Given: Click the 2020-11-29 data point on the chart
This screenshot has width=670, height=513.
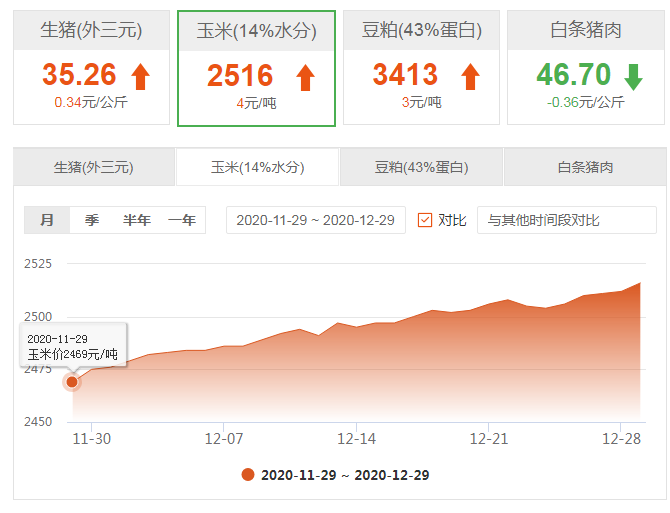Looking at the screenshot, I should point(72,382).
